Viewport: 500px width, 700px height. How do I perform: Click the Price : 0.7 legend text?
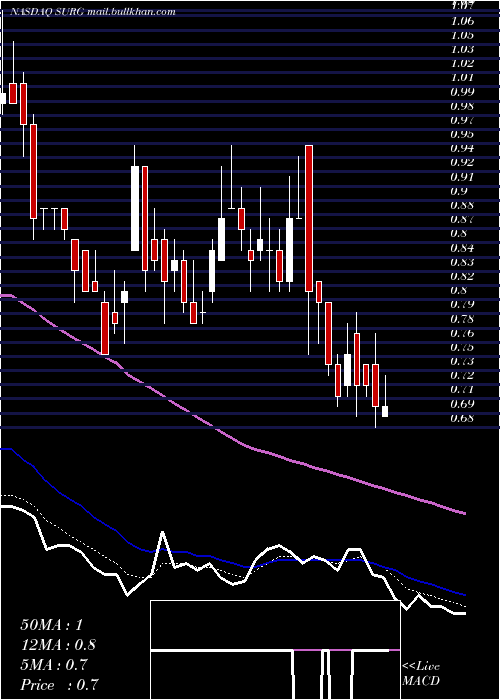[x=59, y=685]
